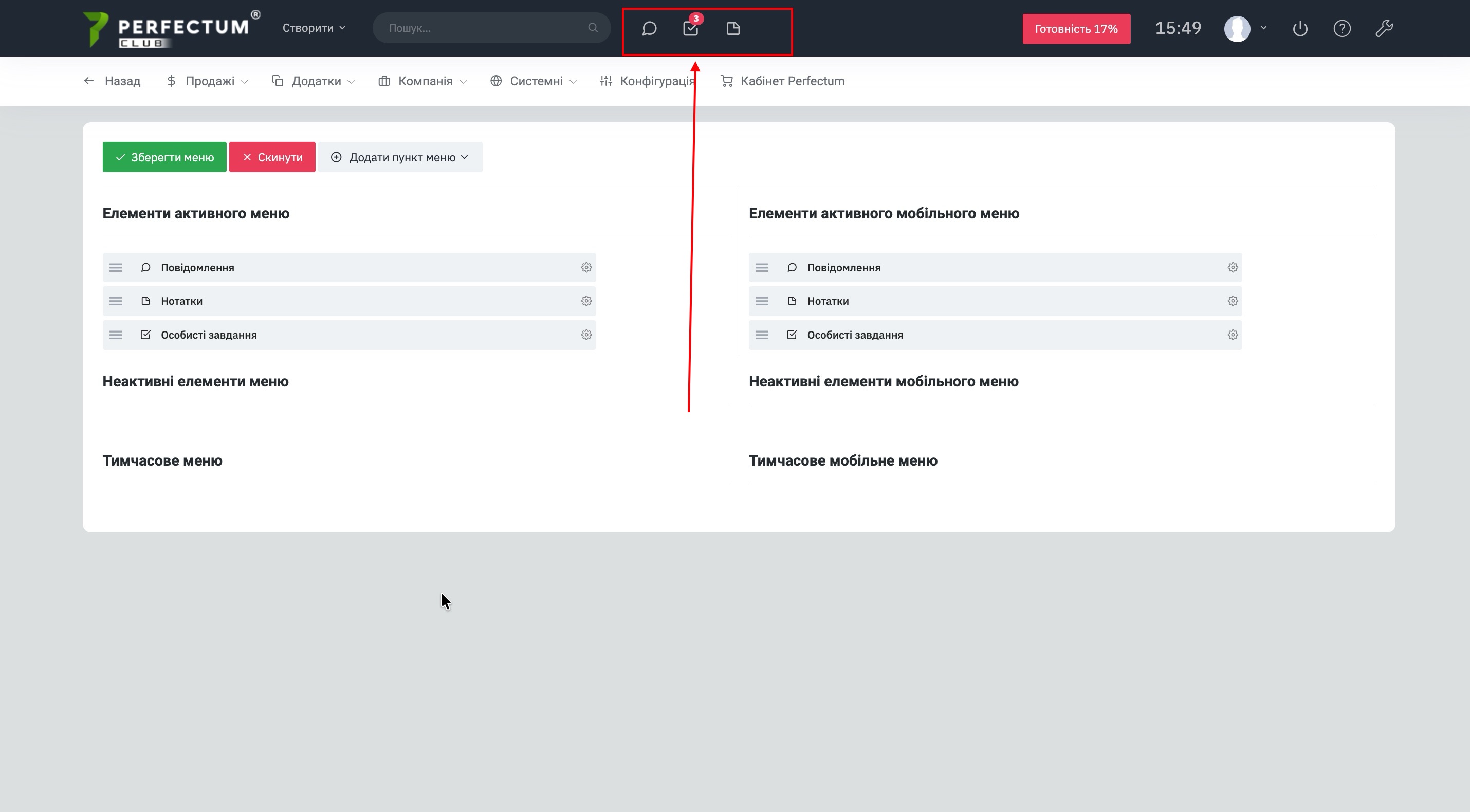Open messages chat bubble icon in header
Screen dimensions: 1470x812
pyautogui.click(x=649, y=29)
